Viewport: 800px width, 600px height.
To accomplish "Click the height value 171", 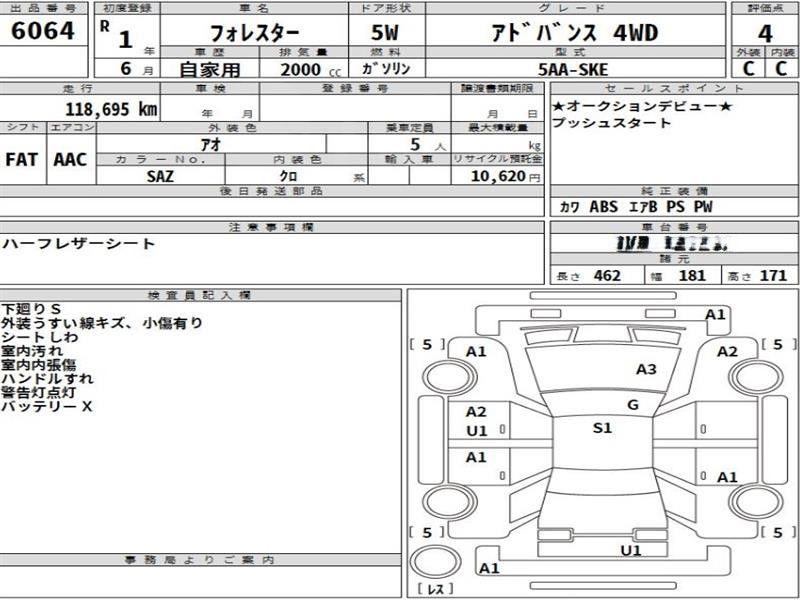I will [x=773, y=276].
